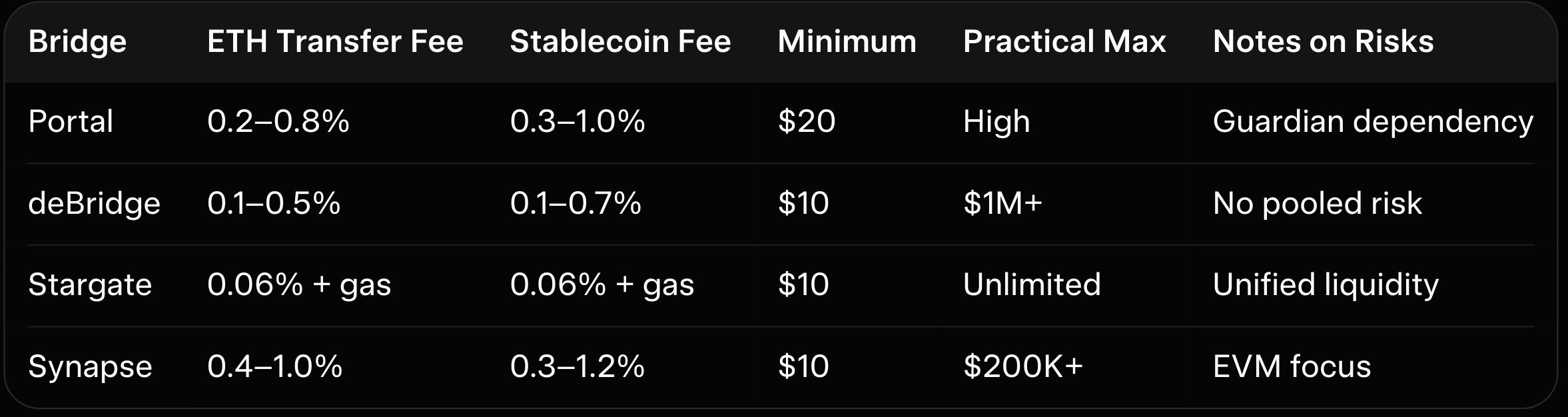
Task: Click the deBridge row name
Action: pos(94,204)
